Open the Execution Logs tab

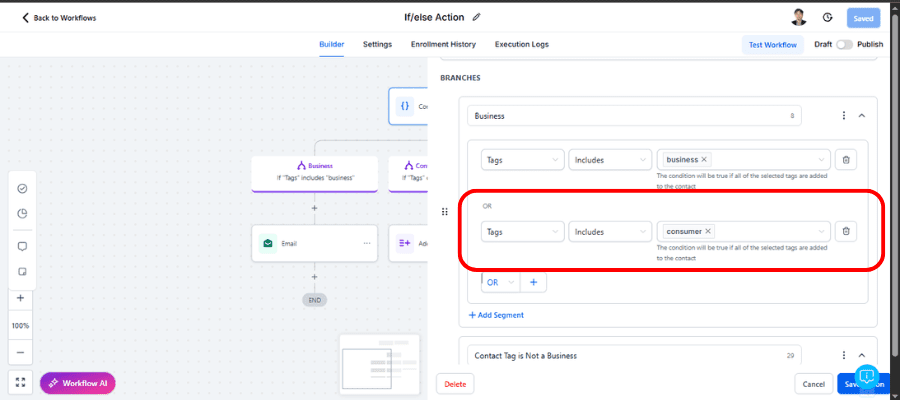click(x=519, y=44)
